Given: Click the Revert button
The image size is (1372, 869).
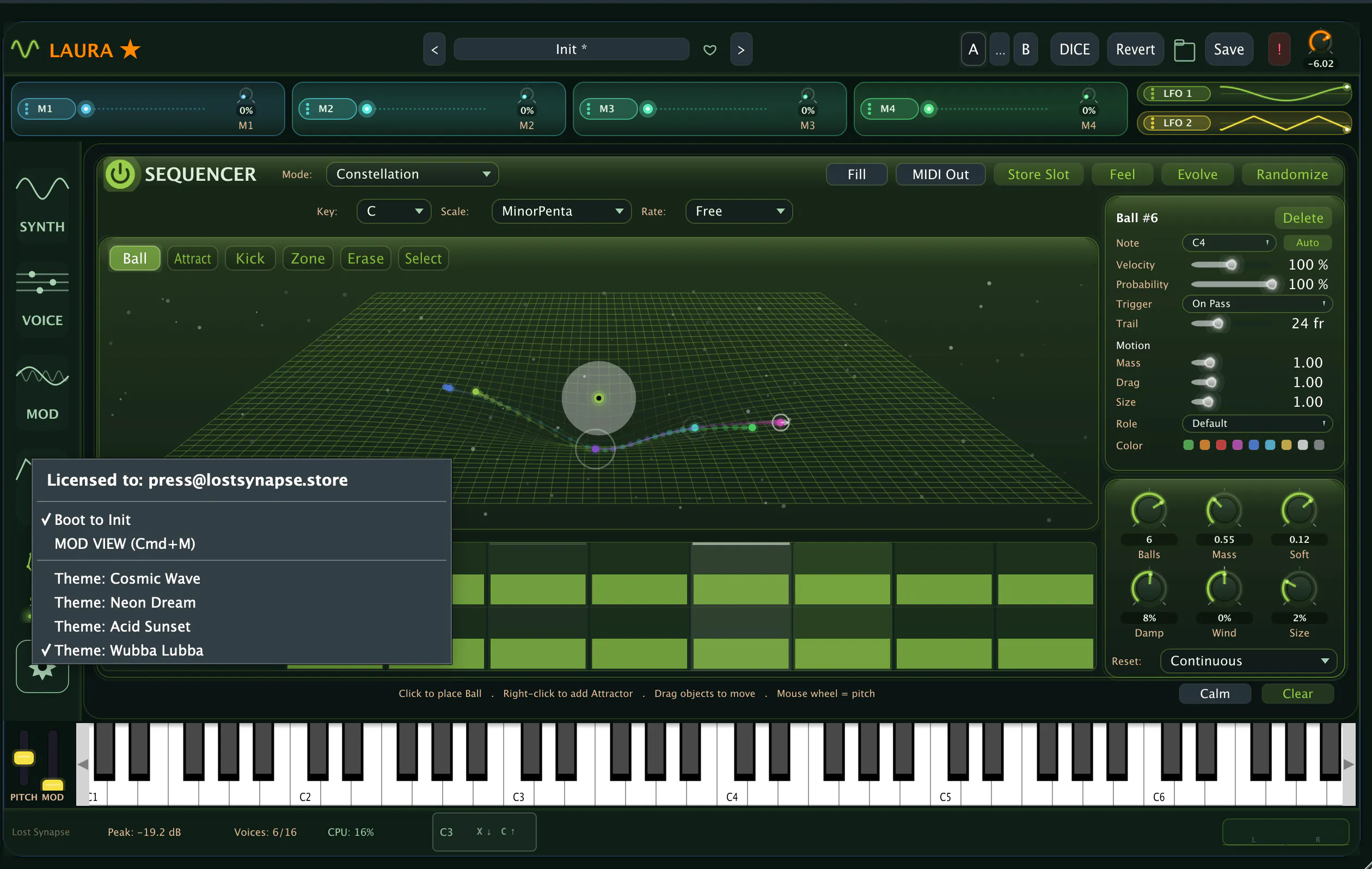Looking at the screenshot, I should tap(1135, 50).
